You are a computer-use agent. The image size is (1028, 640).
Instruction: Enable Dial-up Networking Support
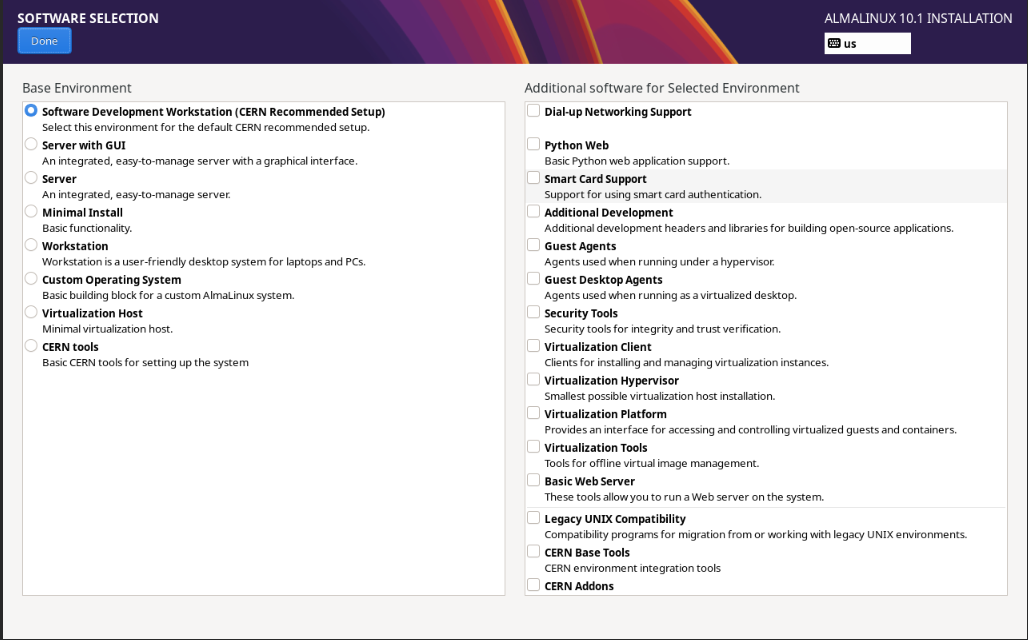[533, 111]
